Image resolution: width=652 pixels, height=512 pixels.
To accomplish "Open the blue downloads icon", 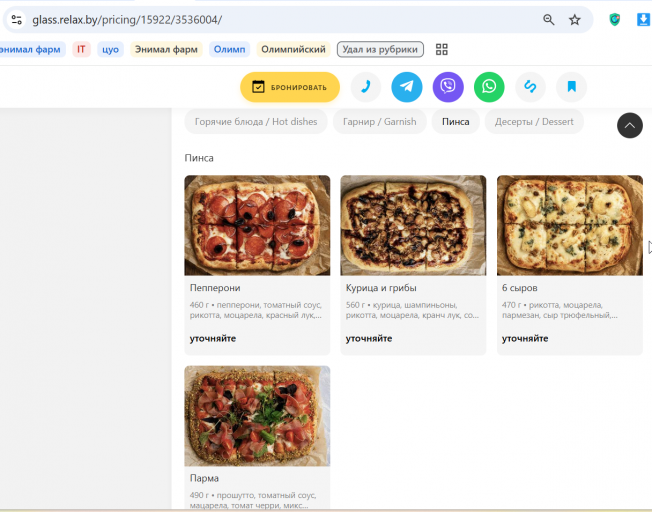I will (x=644, y=20).
